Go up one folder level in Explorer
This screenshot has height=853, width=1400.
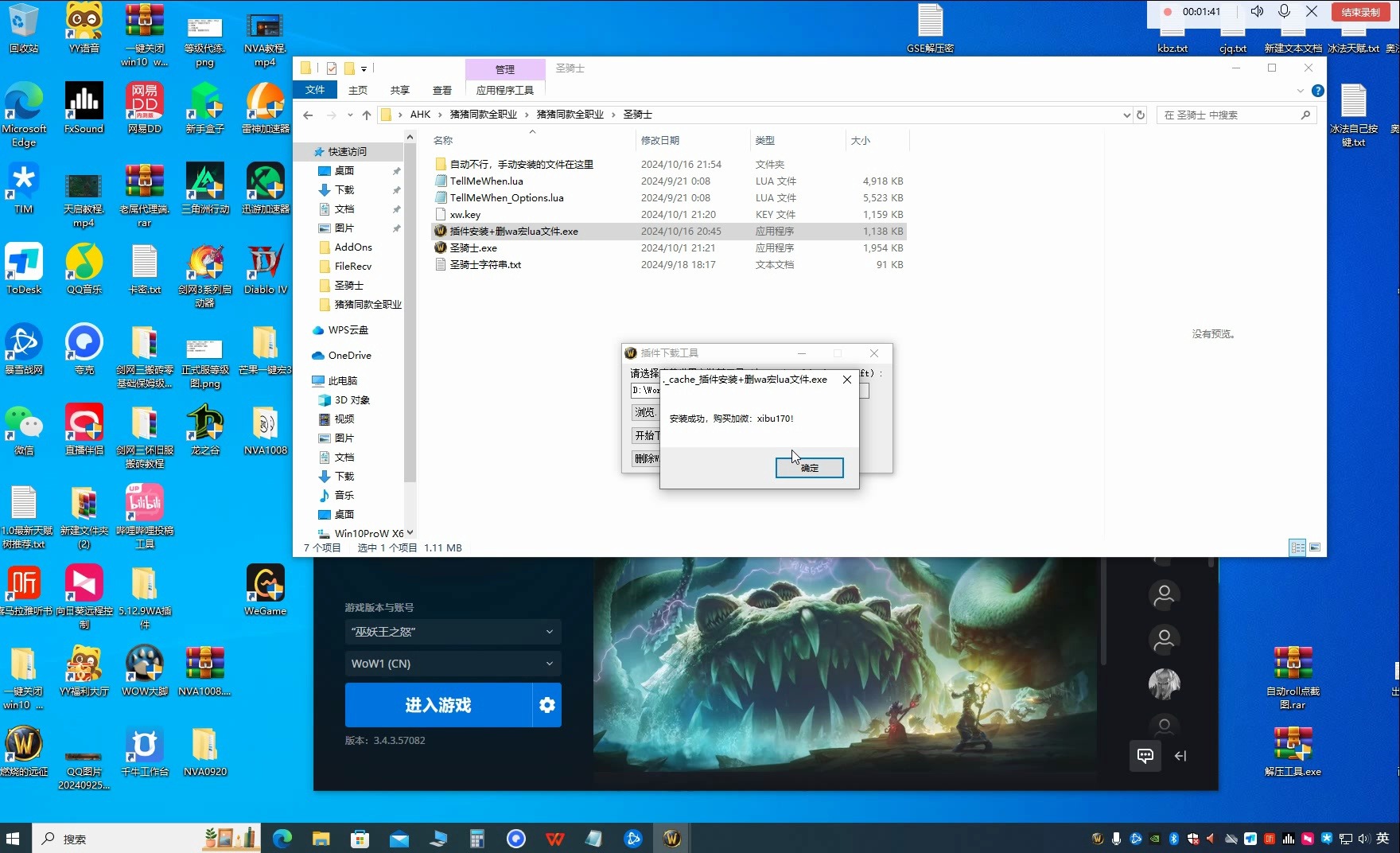pos(367,115)
